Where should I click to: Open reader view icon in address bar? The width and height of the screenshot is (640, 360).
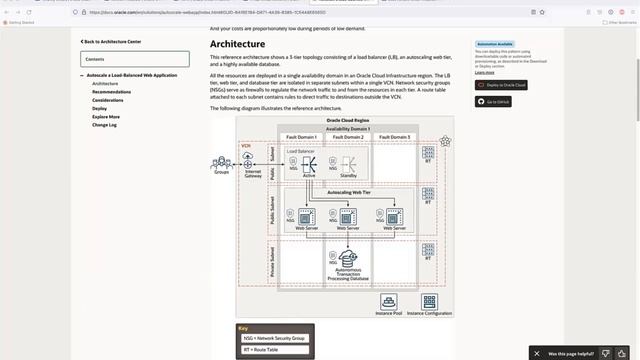pos(533,12)
